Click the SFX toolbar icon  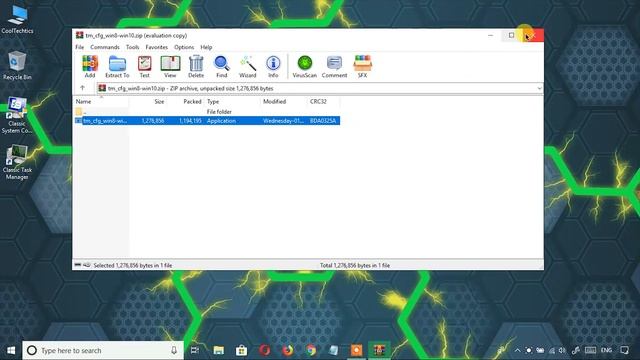click(x=362, y=67)
